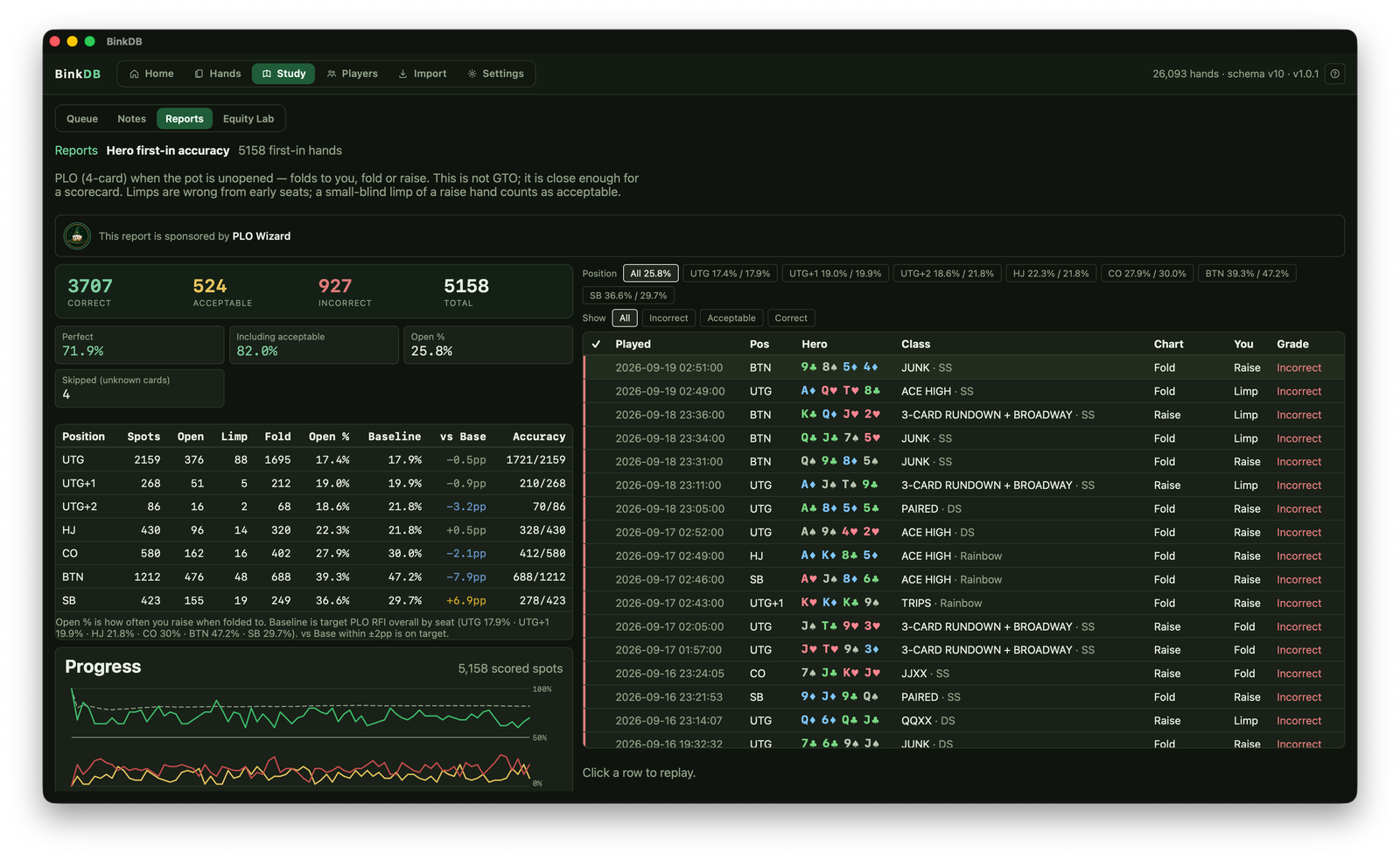The height and width of the screenshot is (860, 1400).
Task: Show only Incorrect hands
Action: click(x=668, y=318)
